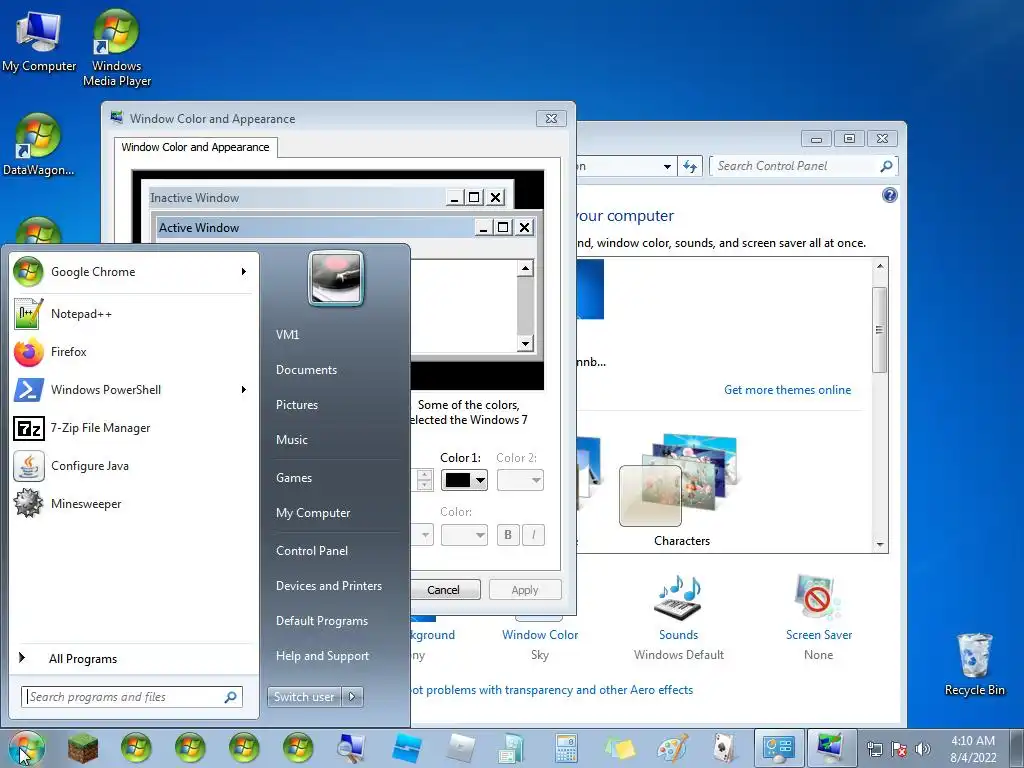Open Action Center flag in system tray

pyautogui.click(x=899, y=749)
